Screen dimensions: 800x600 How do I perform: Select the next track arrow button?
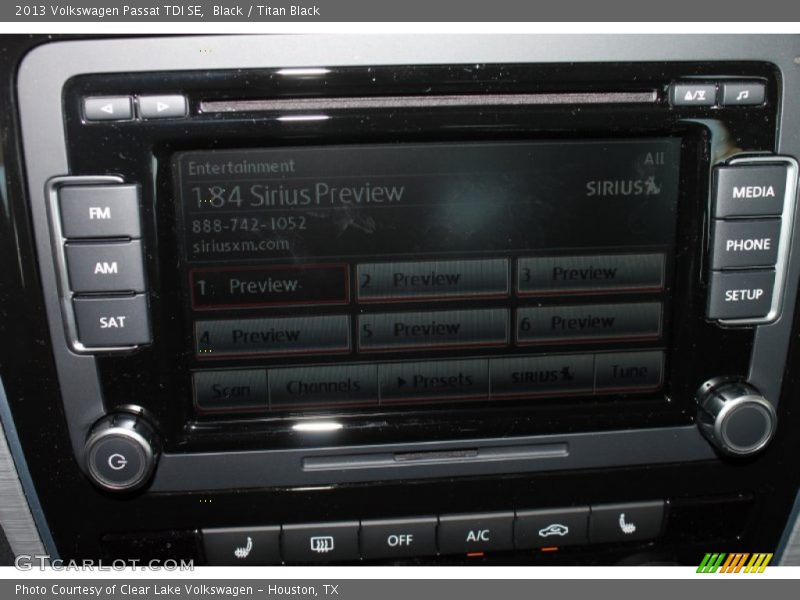click(x=162, y=106)
